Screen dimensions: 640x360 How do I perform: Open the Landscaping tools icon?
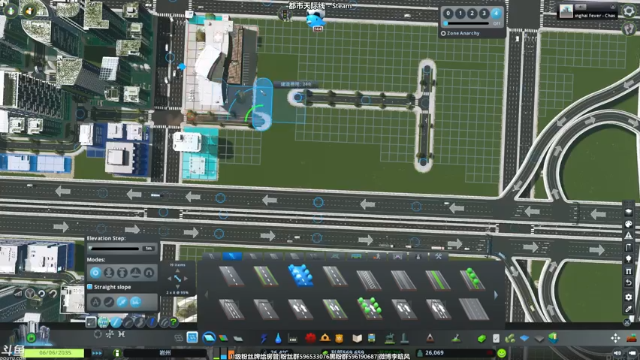coord(456,338)
